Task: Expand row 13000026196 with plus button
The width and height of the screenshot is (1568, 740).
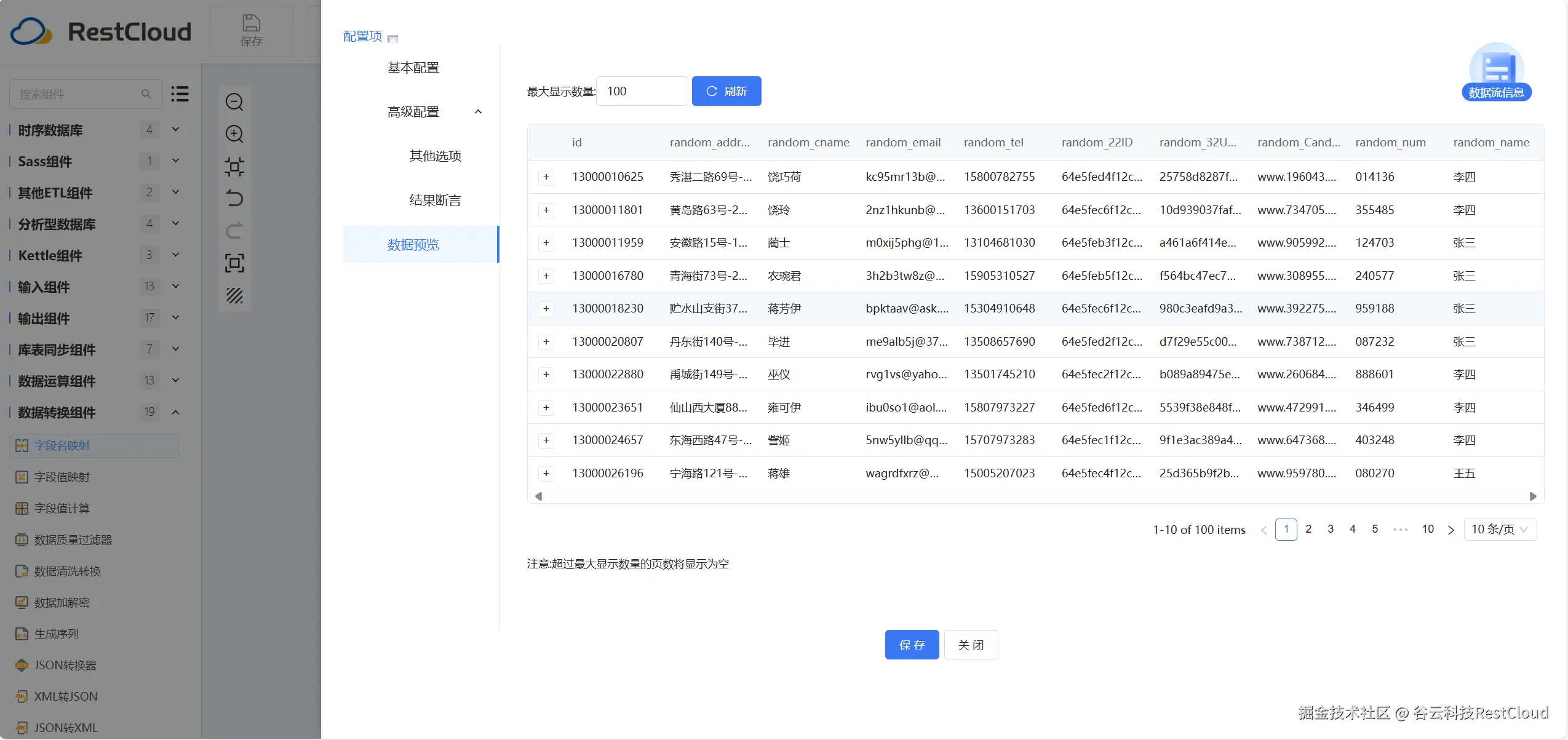Action: point(546,474)
